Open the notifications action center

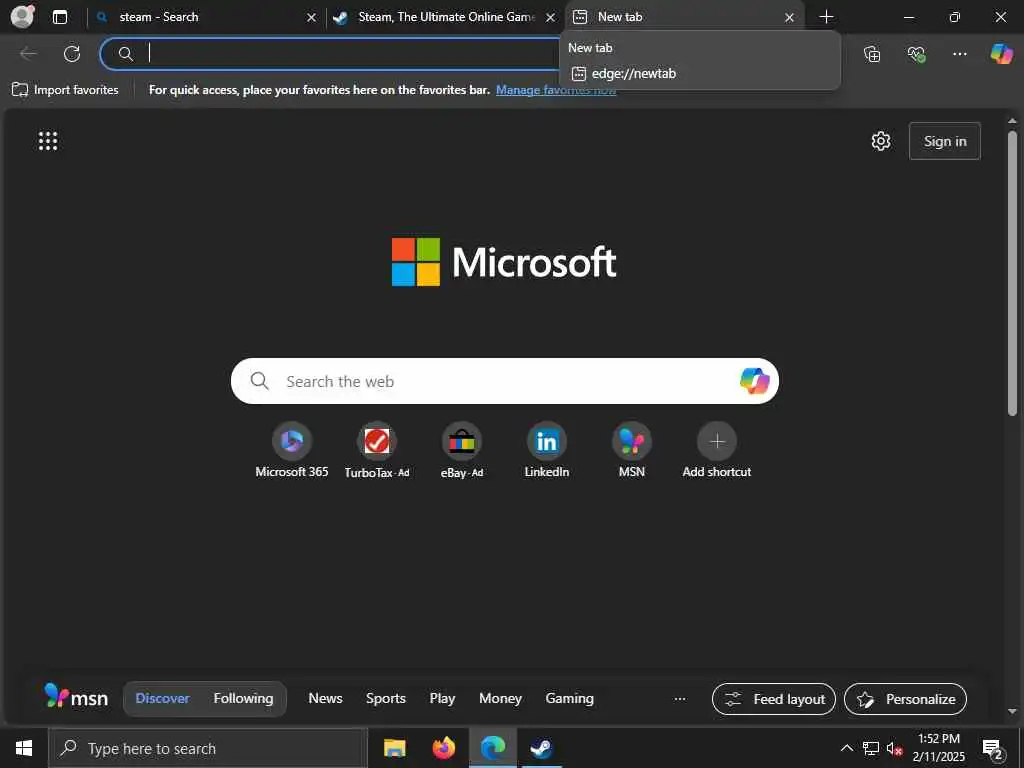(993, 748)
